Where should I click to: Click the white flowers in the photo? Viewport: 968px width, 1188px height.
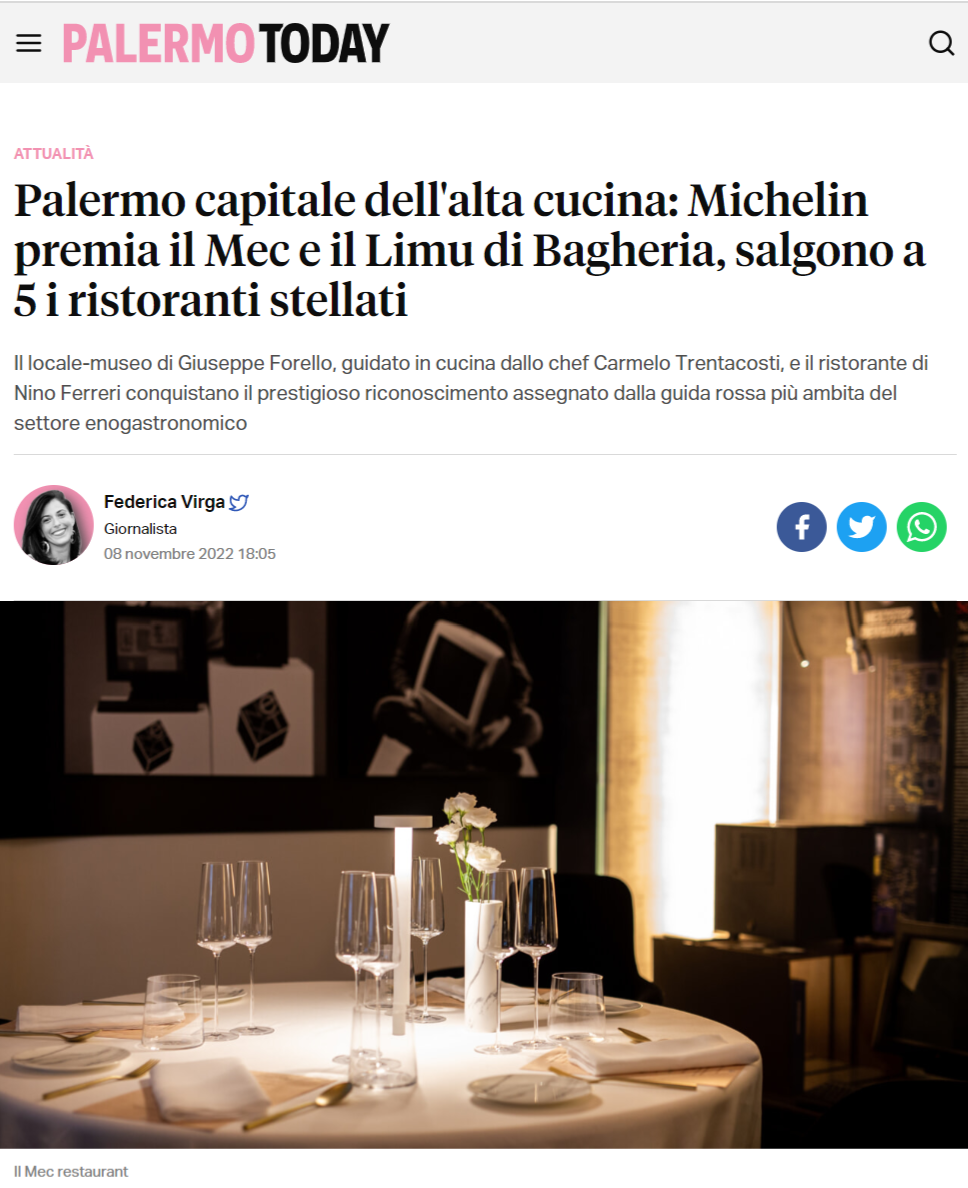coord(471,832)
